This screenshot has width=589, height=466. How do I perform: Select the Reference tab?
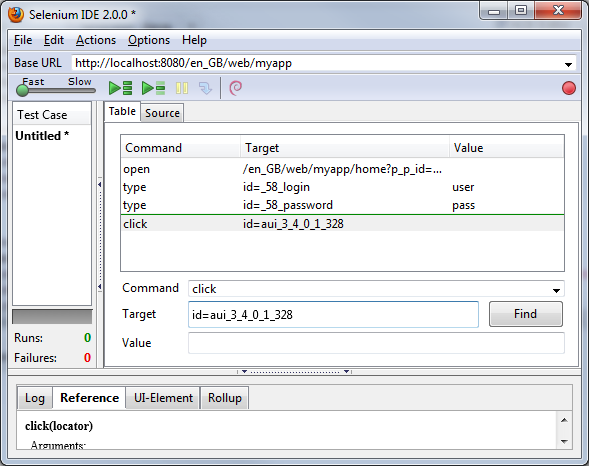click(x=89, y=398)
